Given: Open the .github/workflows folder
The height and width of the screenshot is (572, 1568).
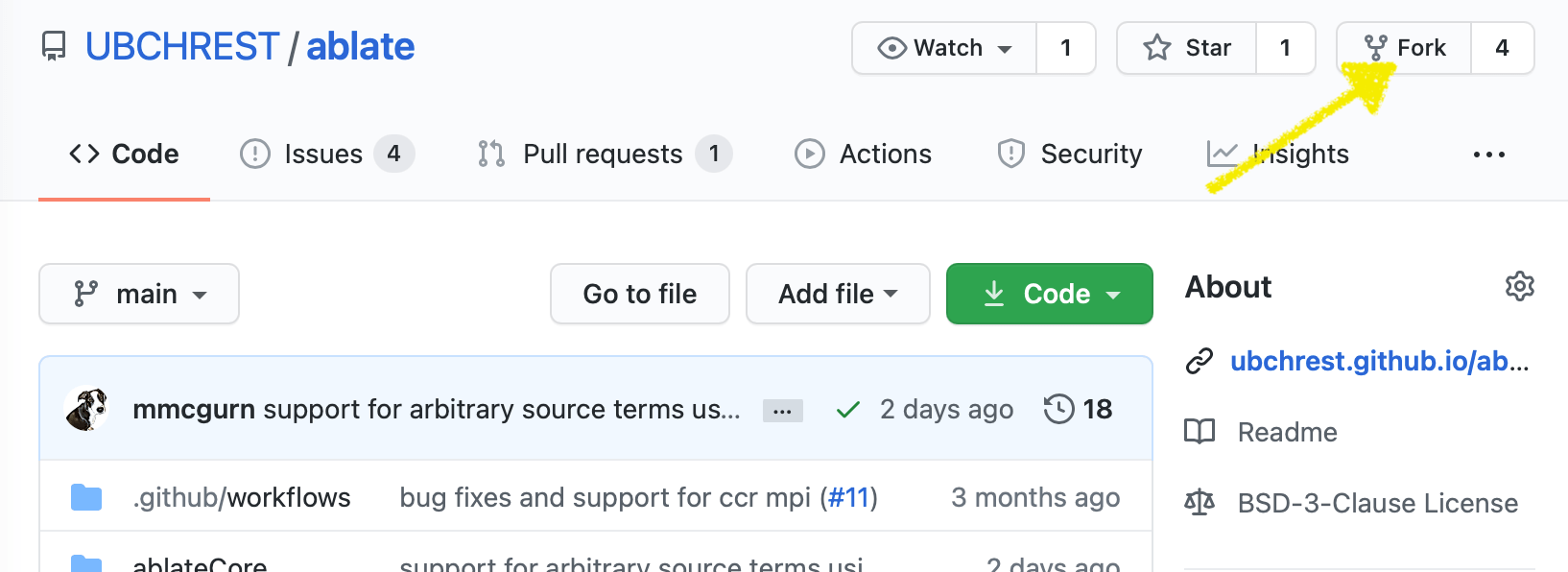Looking at the screenshot, I should pos(242,497).
